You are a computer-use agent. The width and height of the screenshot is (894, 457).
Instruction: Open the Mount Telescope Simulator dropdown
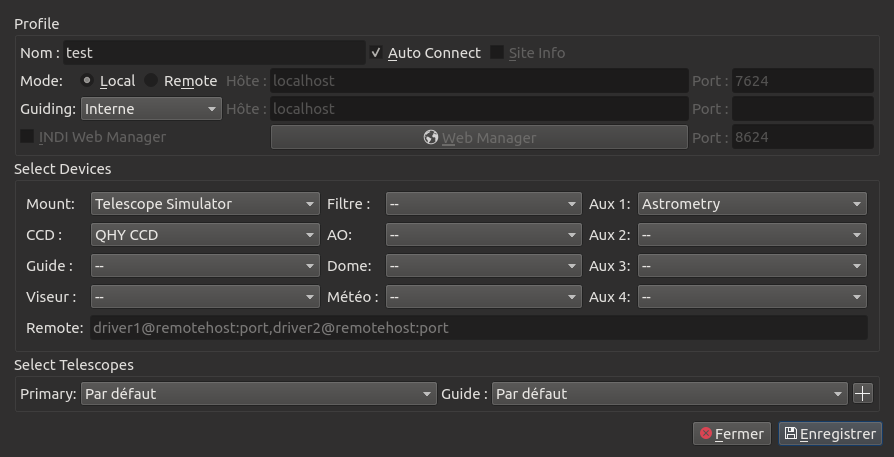pos(205,204)
